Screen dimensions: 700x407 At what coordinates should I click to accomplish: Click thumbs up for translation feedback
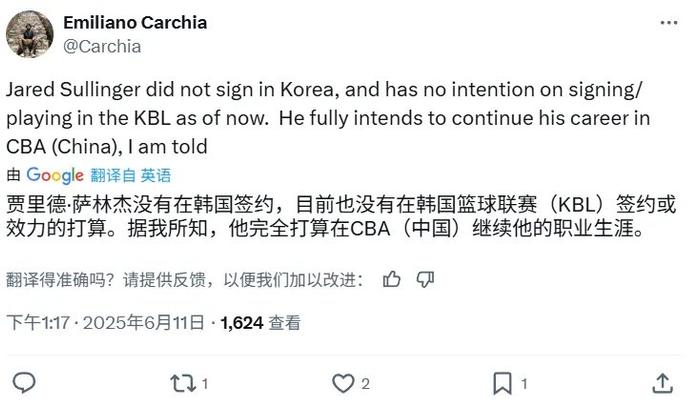click(x=393, y=278)
